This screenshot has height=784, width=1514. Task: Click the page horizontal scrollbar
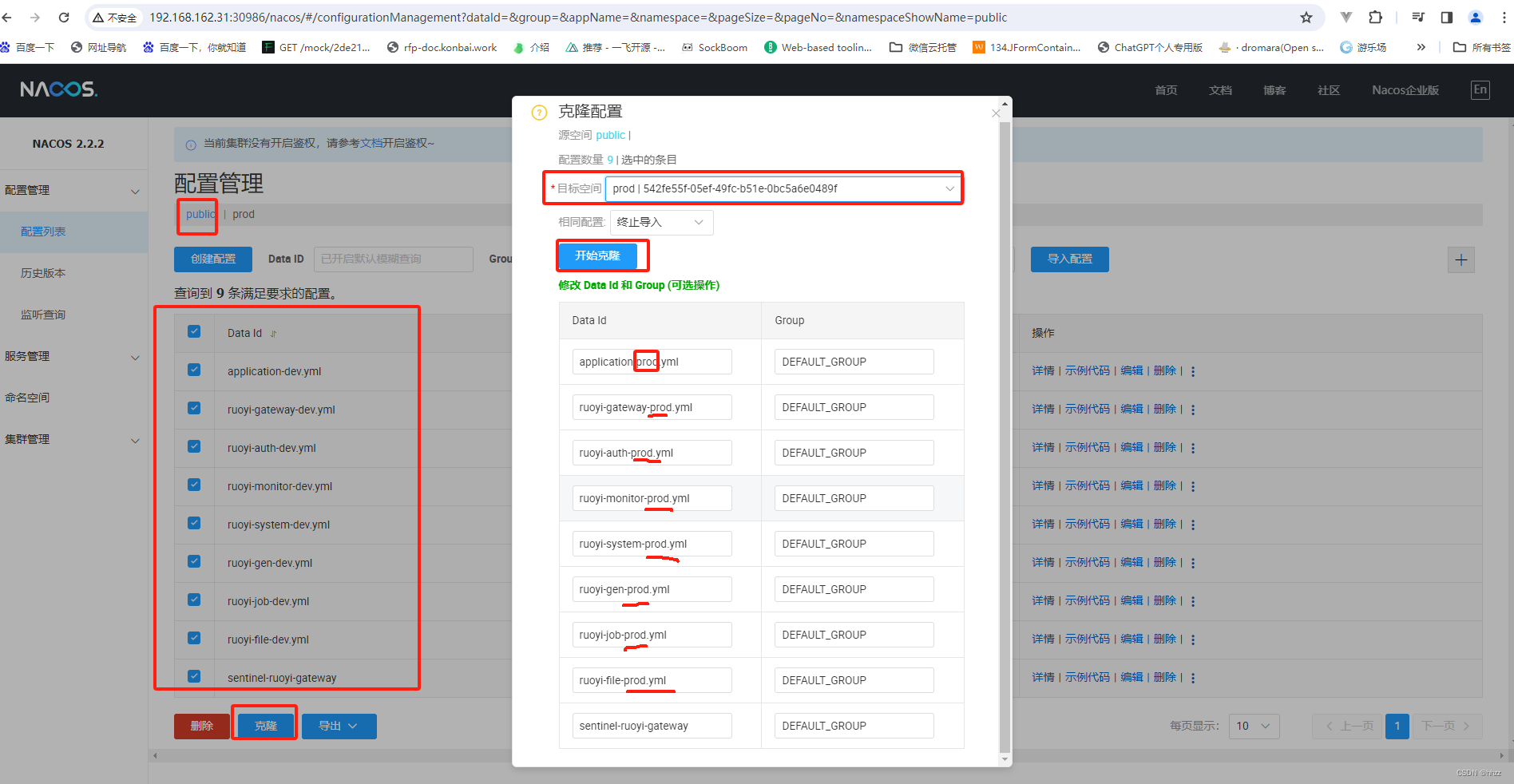coord(828,755)
